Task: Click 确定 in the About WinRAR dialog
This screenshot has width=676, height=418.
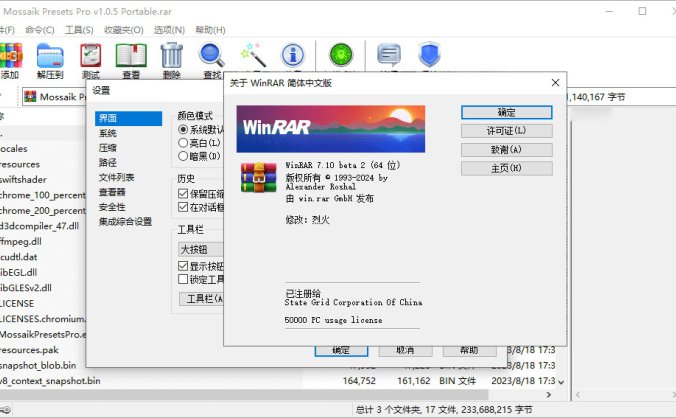Action: (507, 112)
